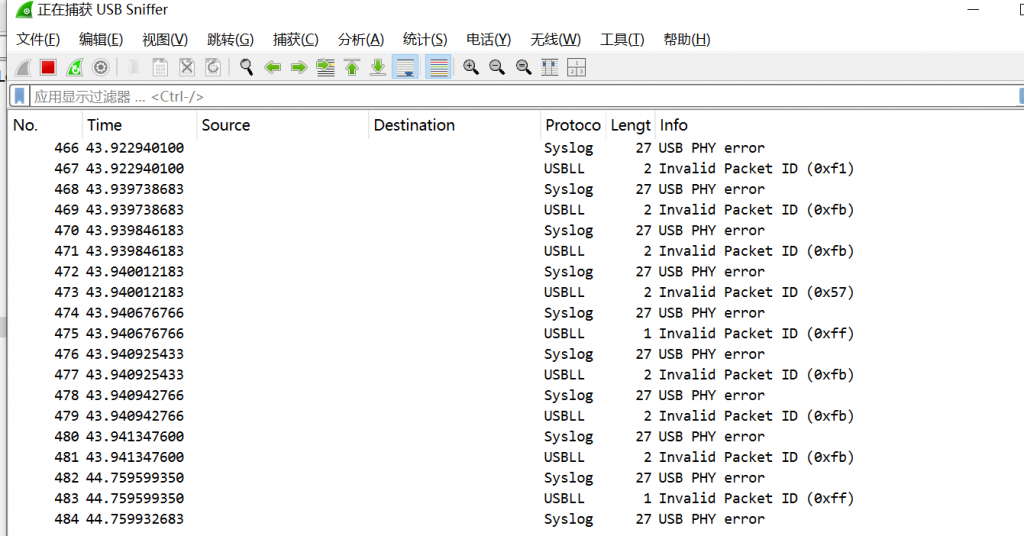Toggle auto-scroll during live capture

405,67
